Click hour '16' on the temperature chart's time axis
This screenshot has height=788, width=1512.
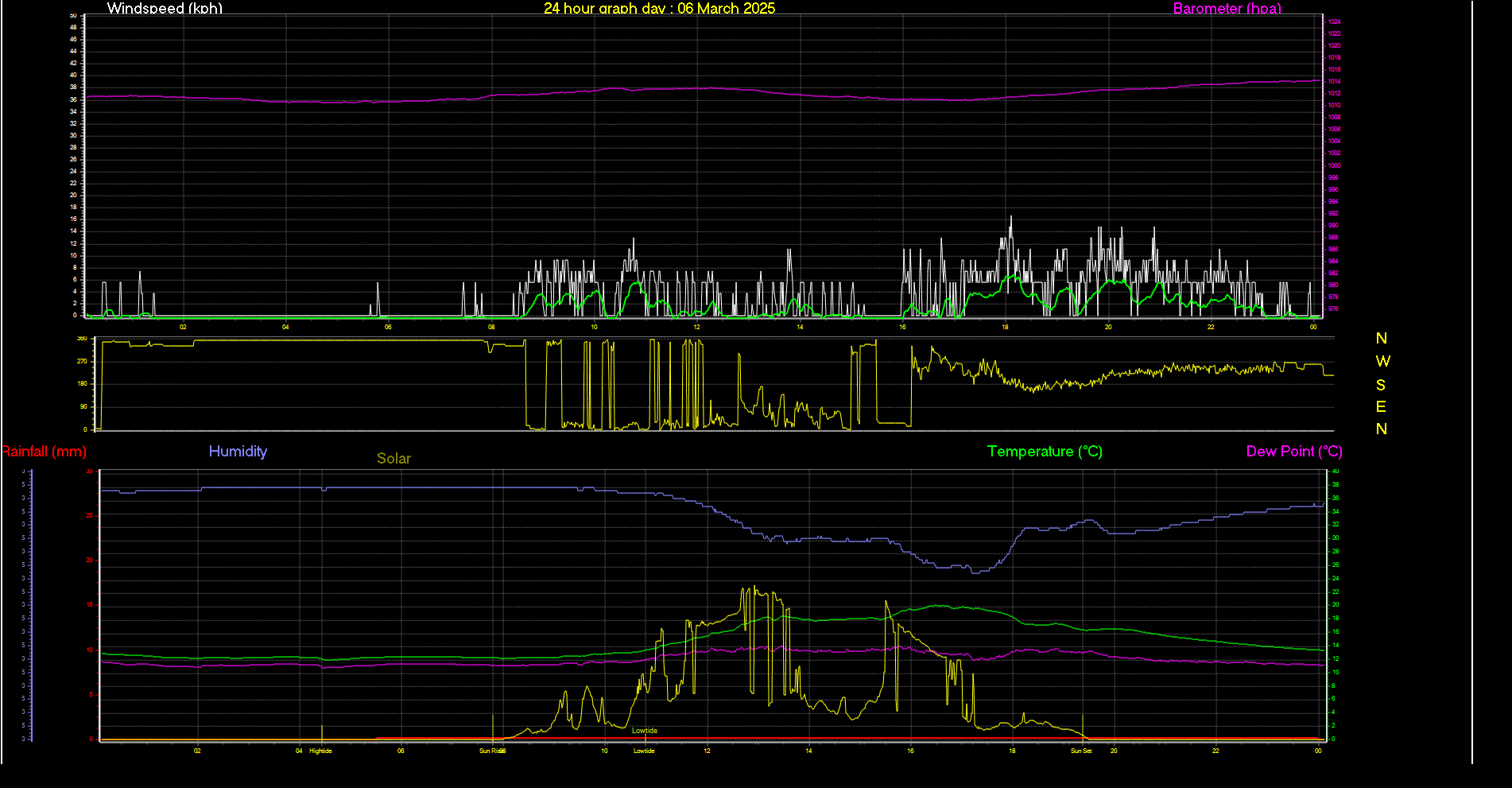(x=910, y=751)
